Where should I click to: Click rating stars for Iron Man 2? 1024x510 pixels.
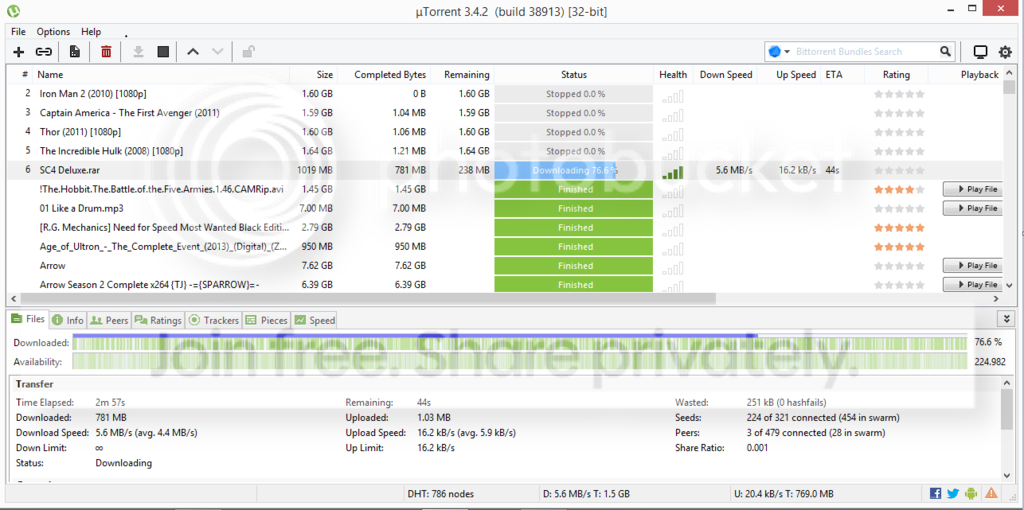coord(899,94)
